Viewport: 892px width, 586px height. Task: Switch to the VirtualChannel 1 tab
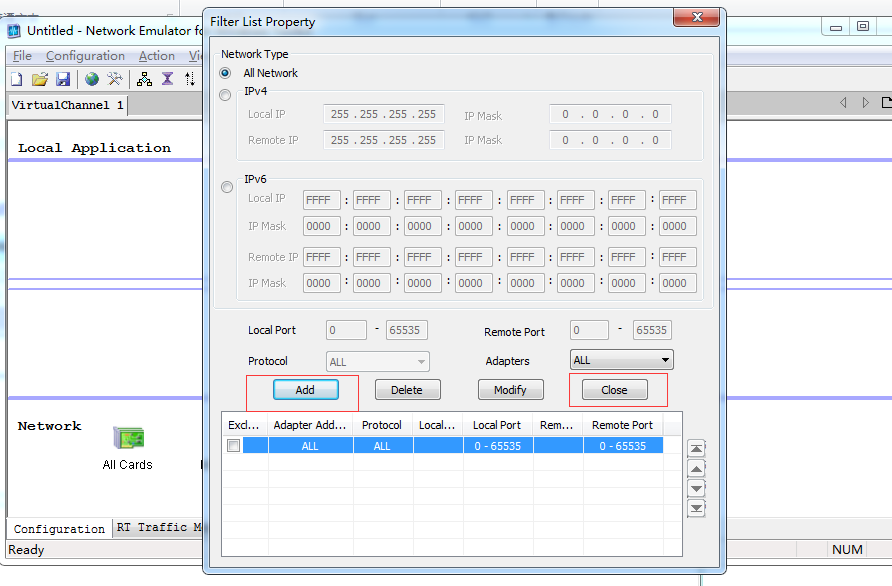(67, 105)
